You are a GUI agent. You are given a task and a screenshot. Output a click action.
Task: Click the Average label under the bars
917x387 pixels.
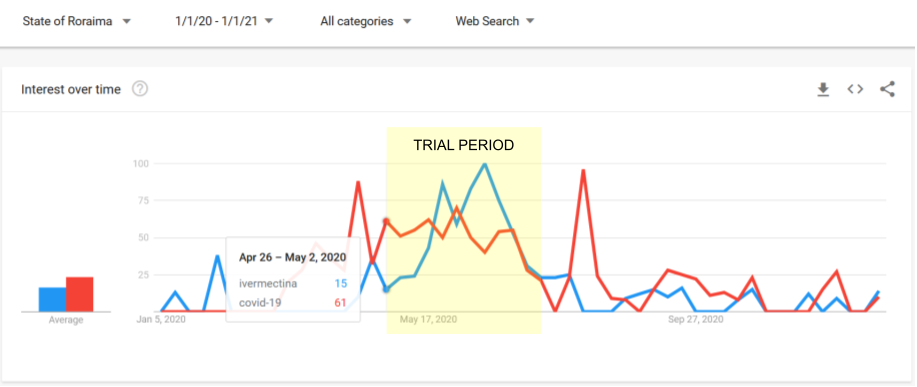pyautogui.click(x=66, y=320)
